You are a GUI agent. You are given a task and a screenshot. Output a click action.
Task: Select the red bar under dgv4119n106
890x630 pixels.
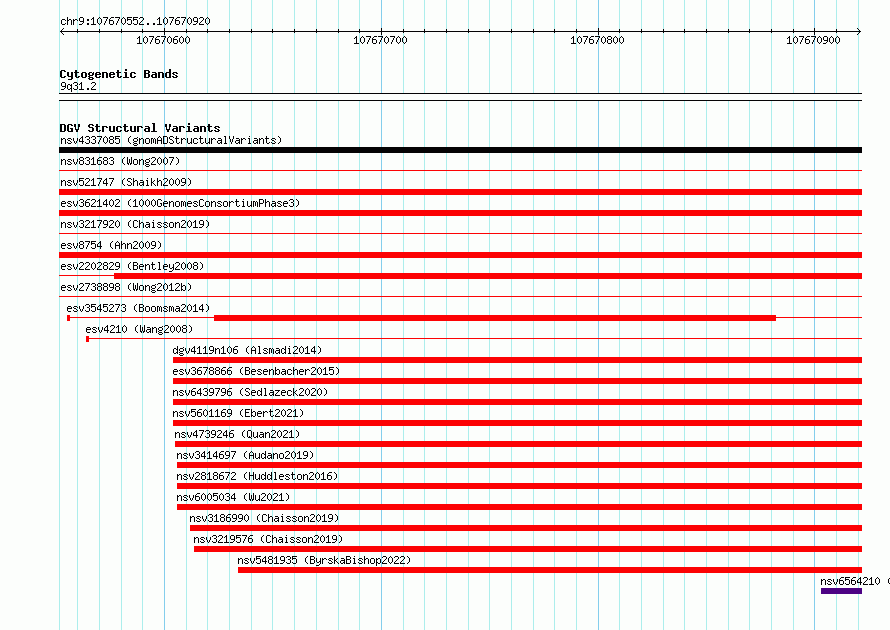coord(518,360)
